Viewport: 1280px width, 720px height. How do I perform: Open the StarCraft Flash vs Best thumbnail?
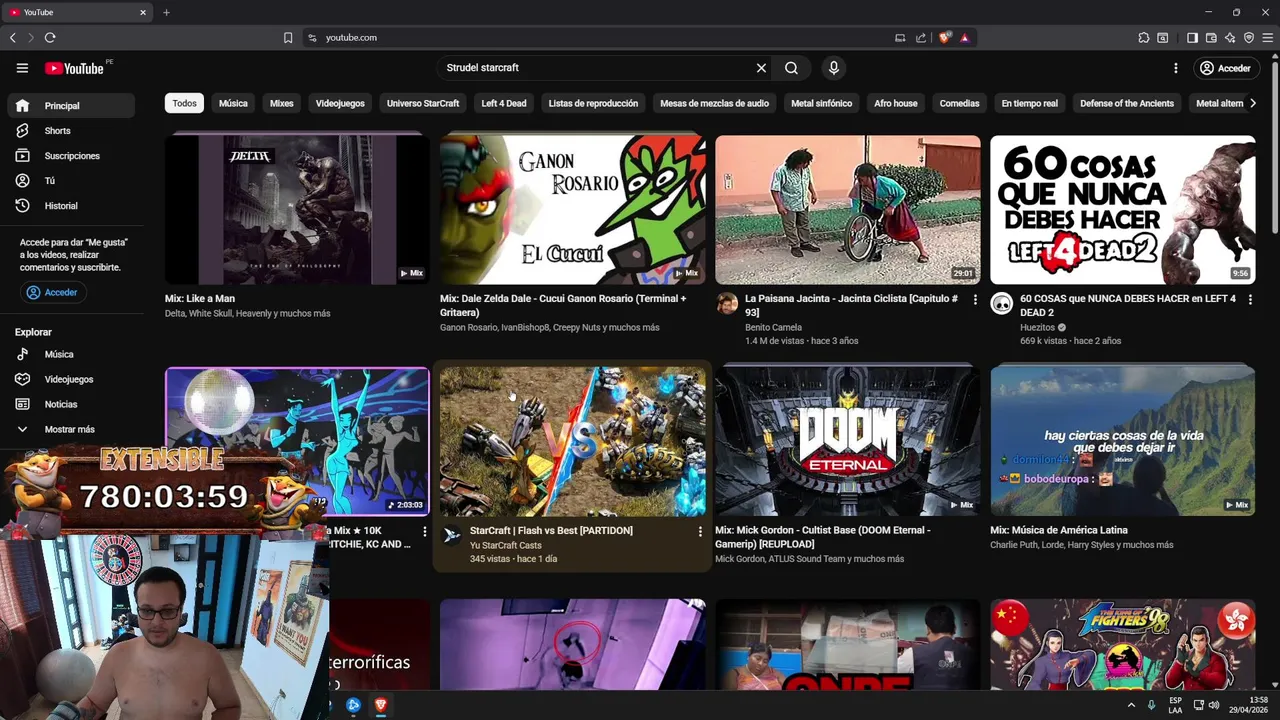point(572,441)
